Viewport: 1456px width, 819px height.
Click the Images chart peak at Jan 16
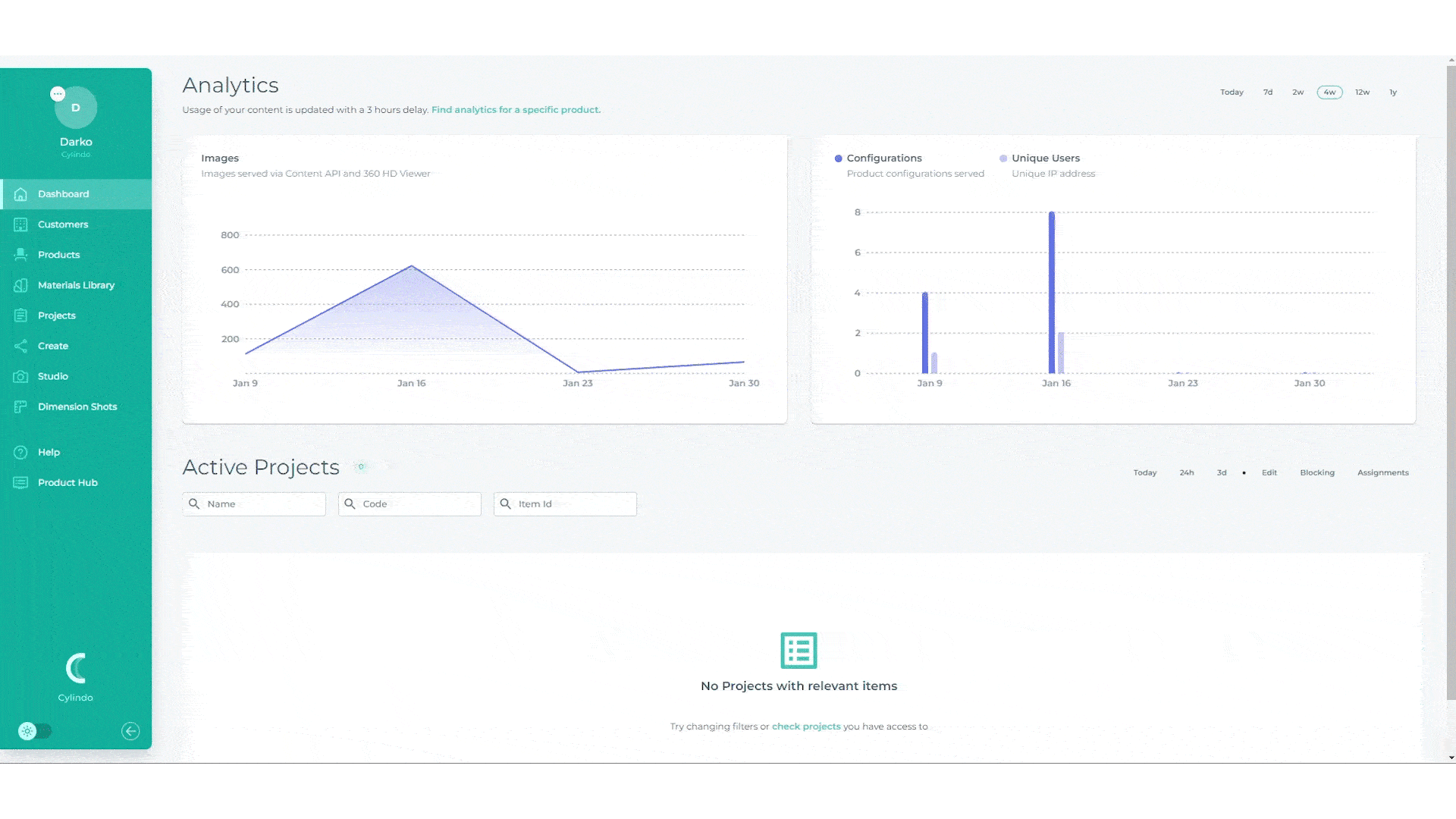[412, 266]
